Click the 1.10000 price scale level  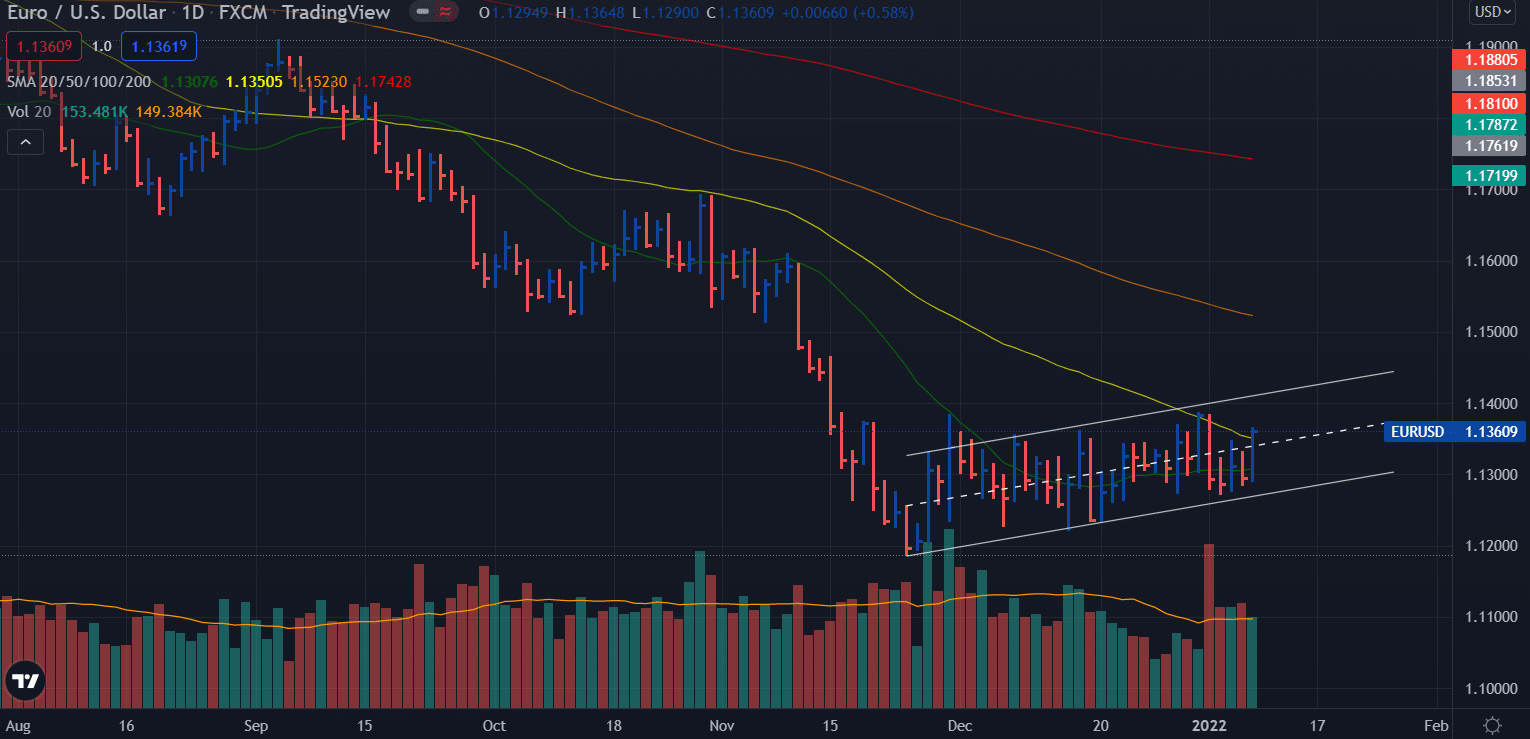[1492, 689]
